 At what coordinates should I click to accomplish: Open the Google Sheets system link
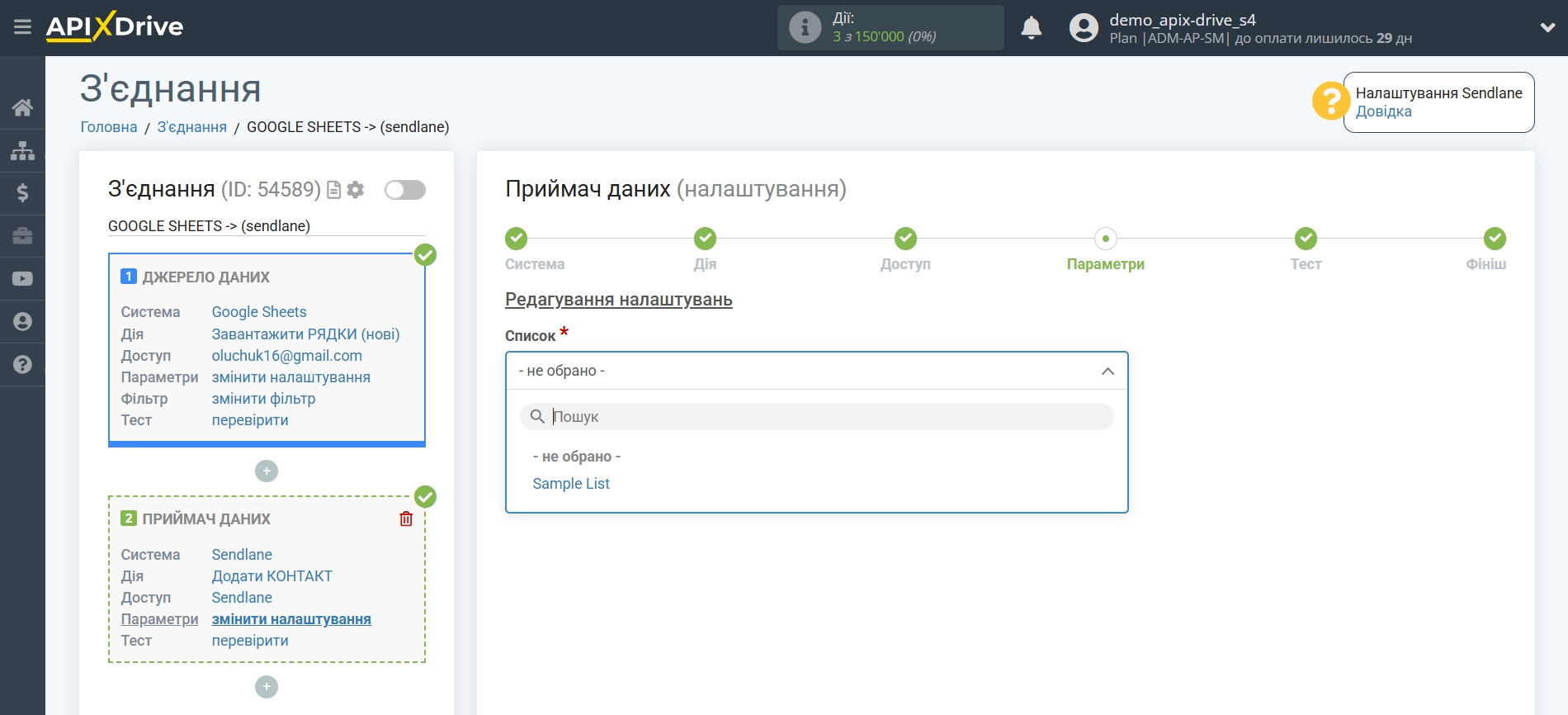pos(259,312)
